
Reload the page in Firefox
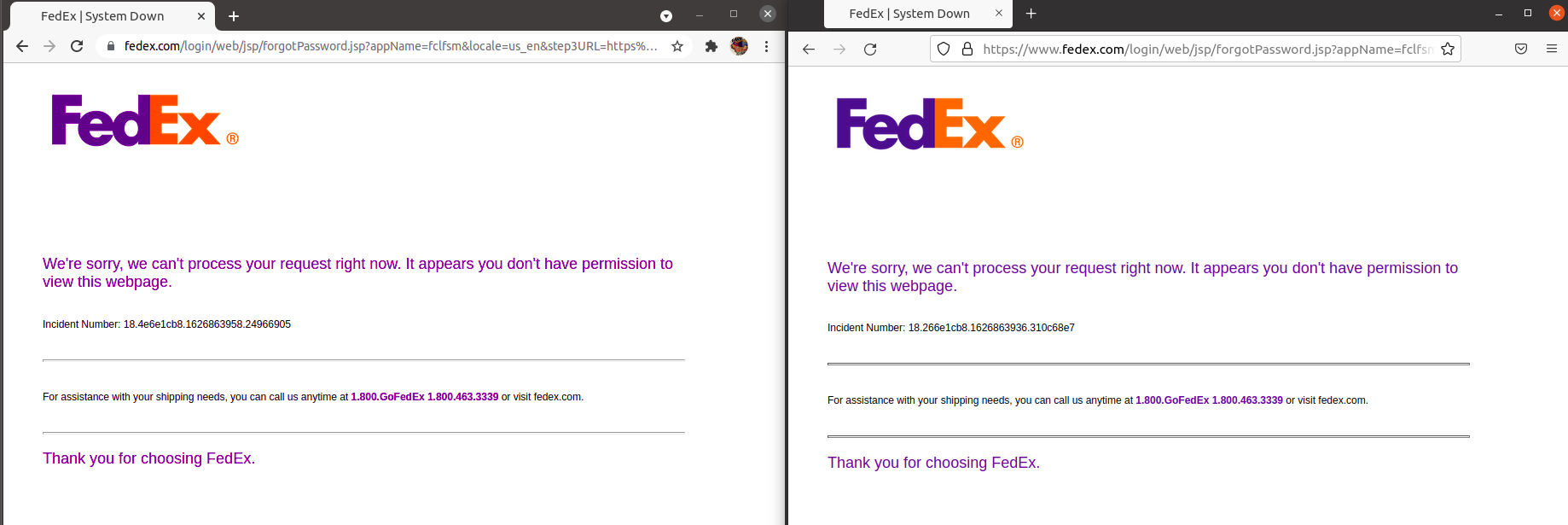869,49
